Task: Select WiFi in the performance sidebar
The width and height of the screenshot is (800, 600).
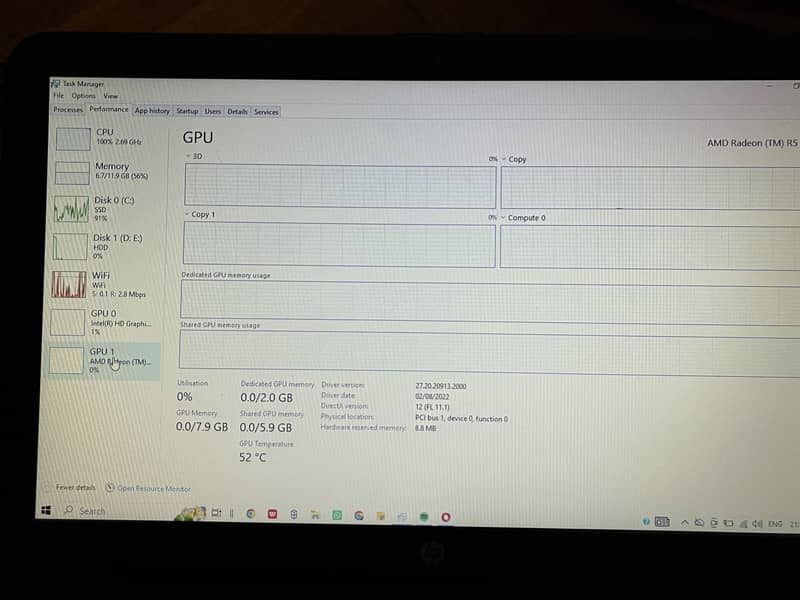Action: coord(105,284)
